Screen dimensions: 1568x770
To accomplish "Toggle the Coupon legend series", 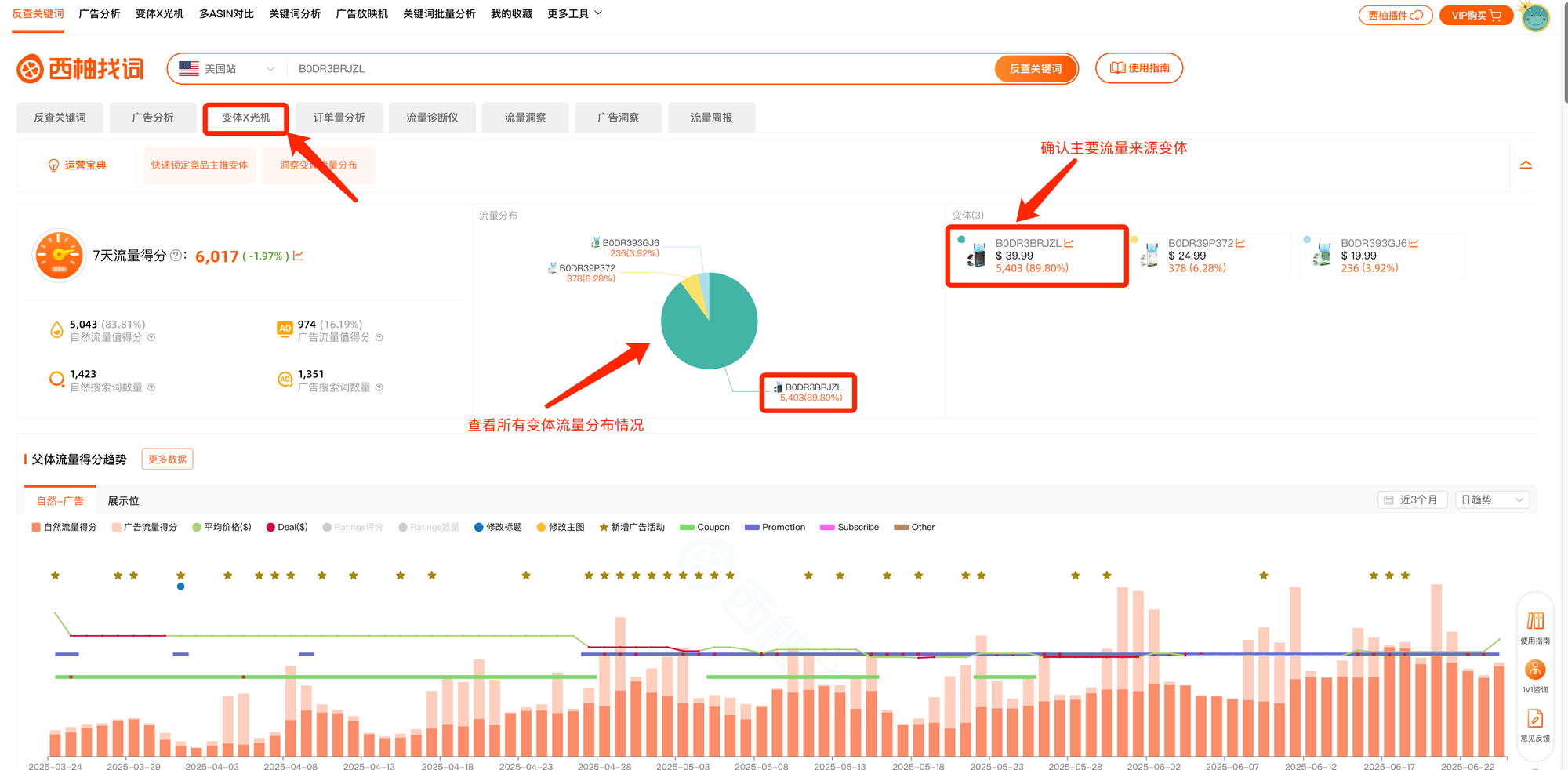I will (x=705, y=527).
